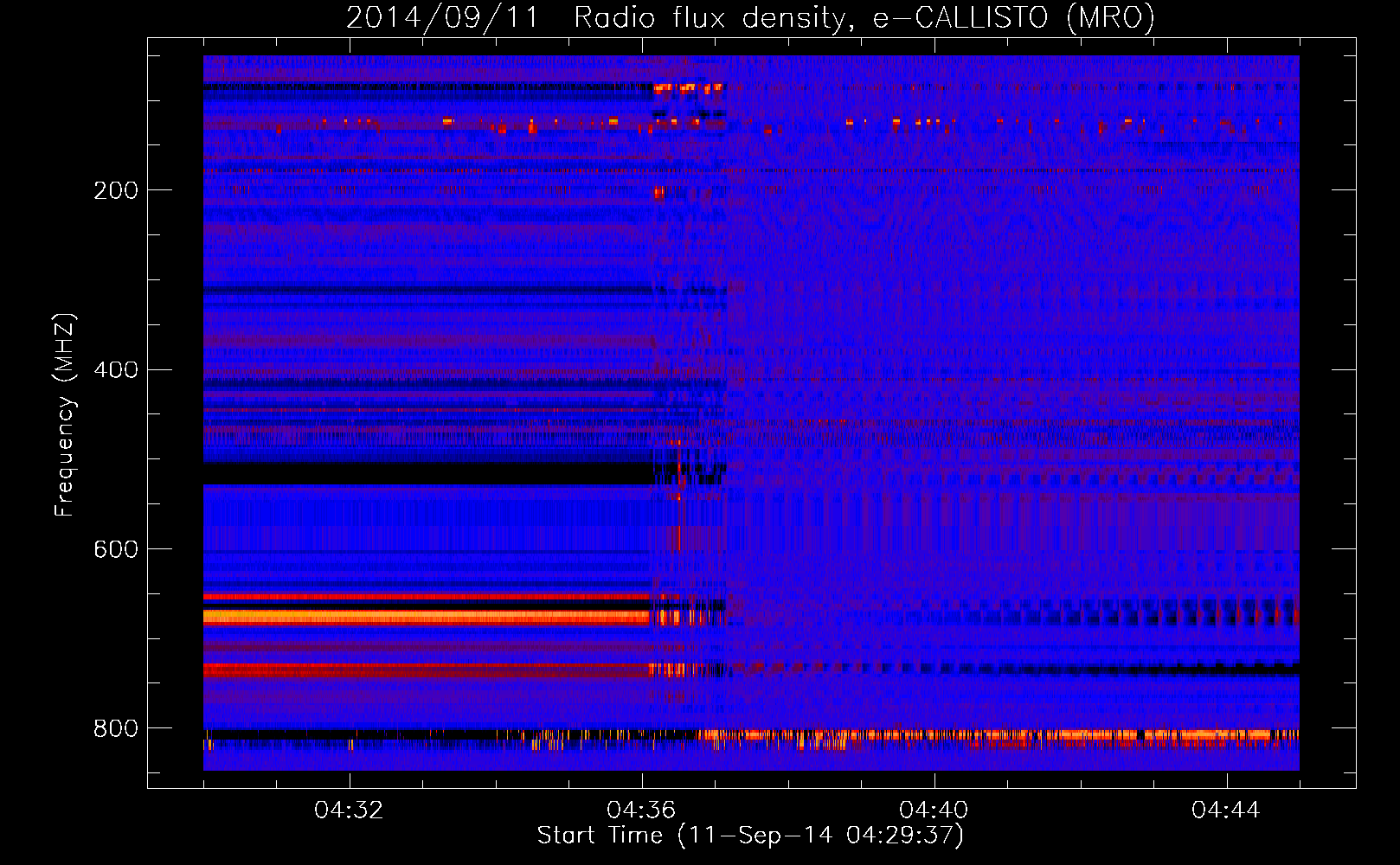The image size is (1400, 865).
Task: Click the 04:44 time tick label
Action: (x=1226, y=811)
